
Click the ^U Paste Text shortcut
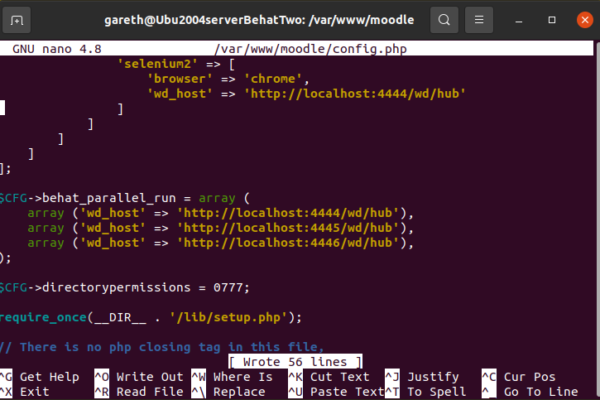pos(336,392)
